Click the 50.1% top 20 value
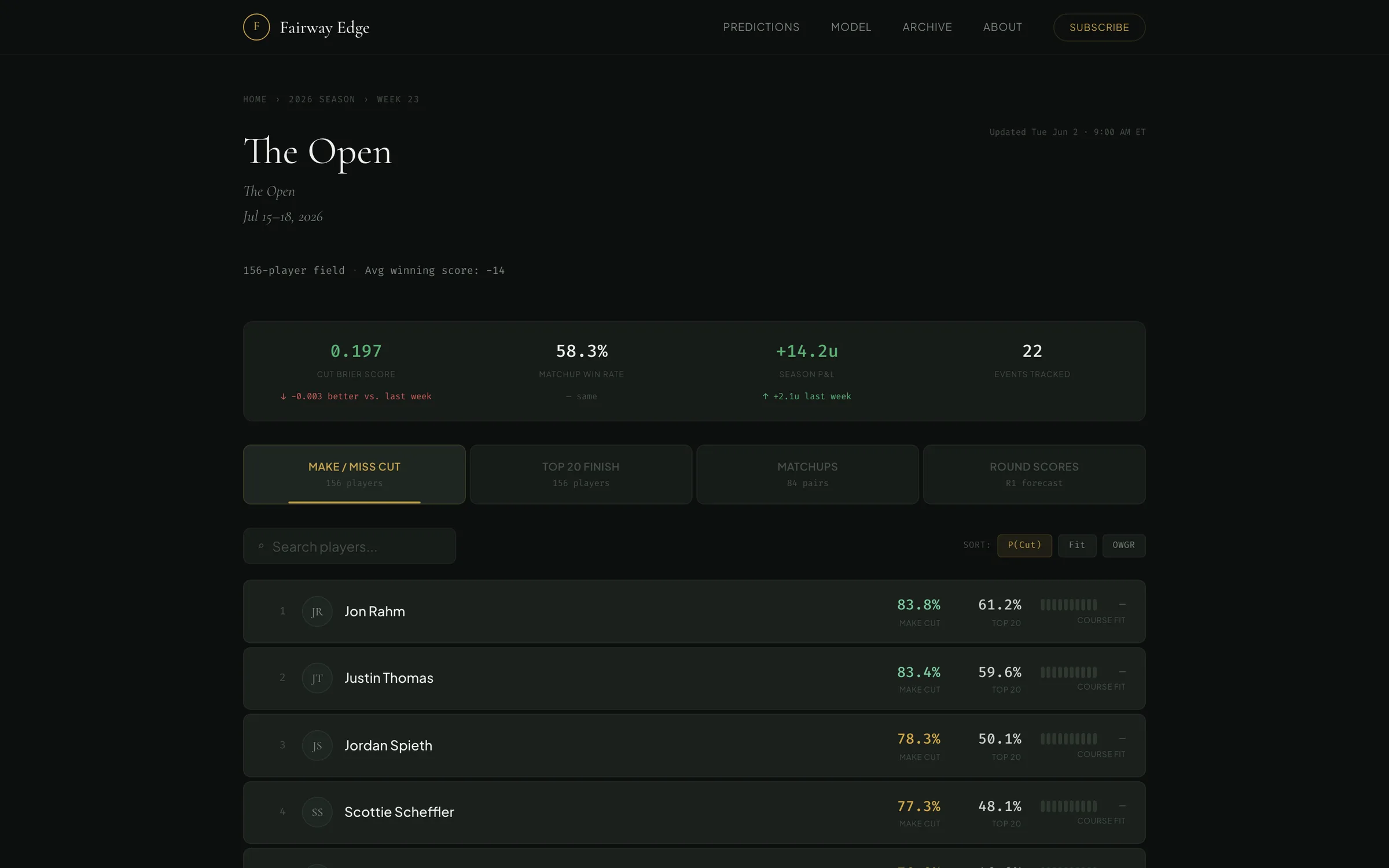Viewport: 1389px width, 868px height. pyautogui.click(x=1000, y=739)
